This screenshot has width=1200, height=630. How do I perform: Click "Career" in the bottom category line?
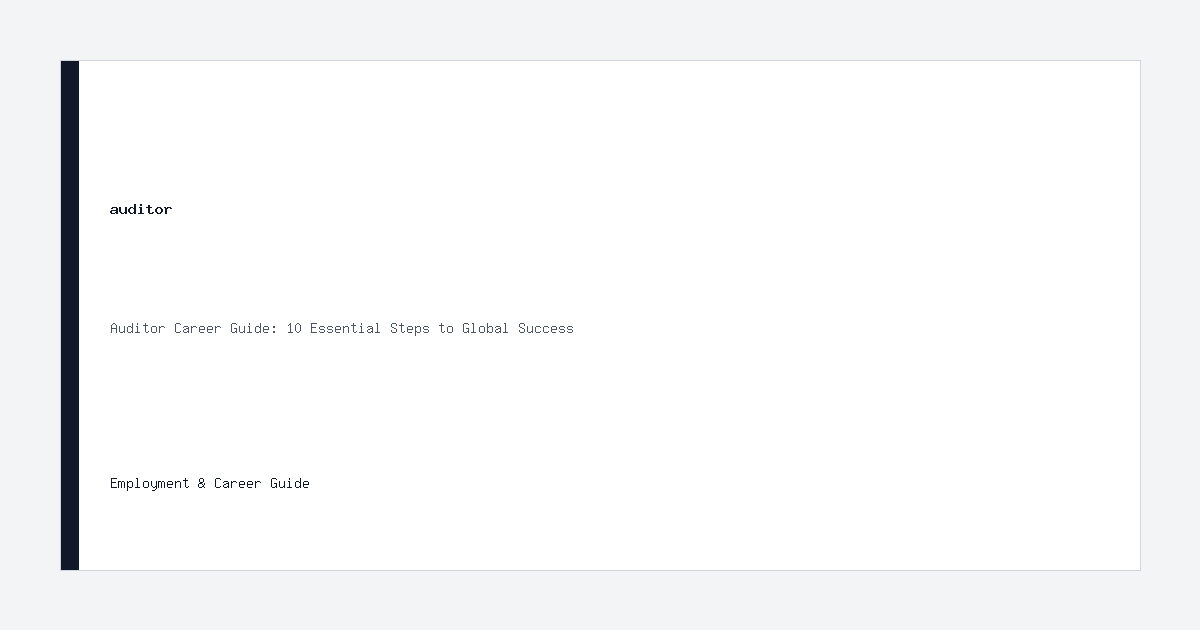(238, 483)
